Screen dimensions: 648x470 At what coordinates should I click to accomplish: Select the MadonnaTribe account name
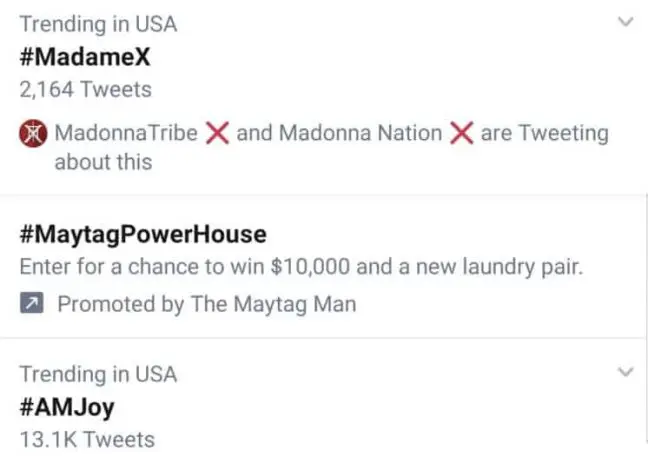point(126,133)
